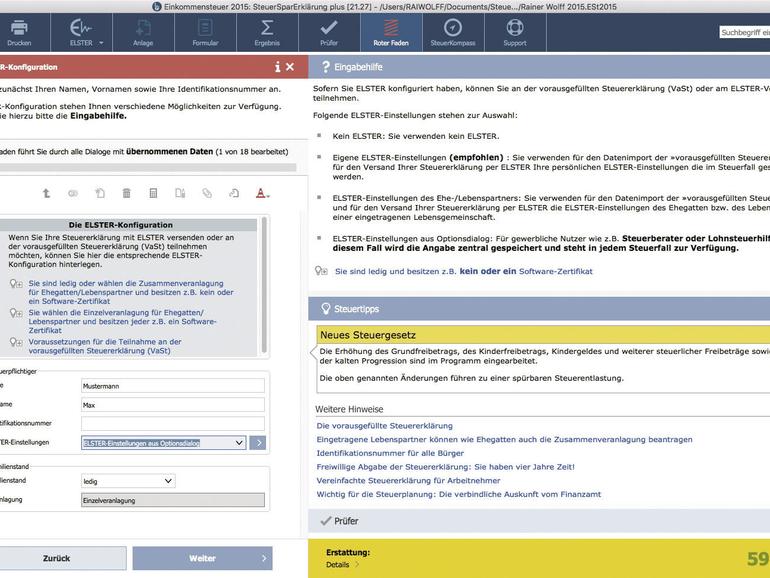Open the Formular view
The height and width of the screenshot is (578, 770).
[x=205, y=32]
